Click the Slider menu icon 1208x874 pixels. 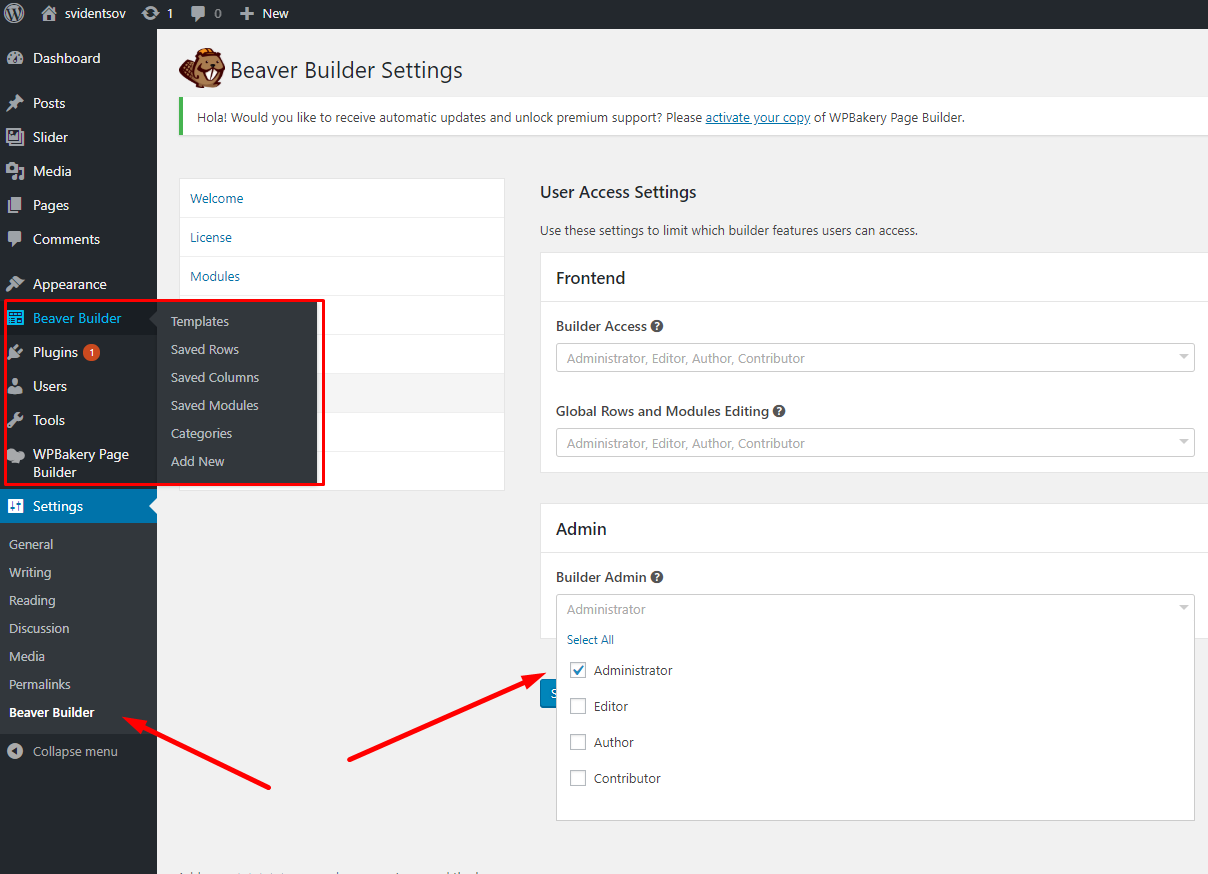[15, 137]
